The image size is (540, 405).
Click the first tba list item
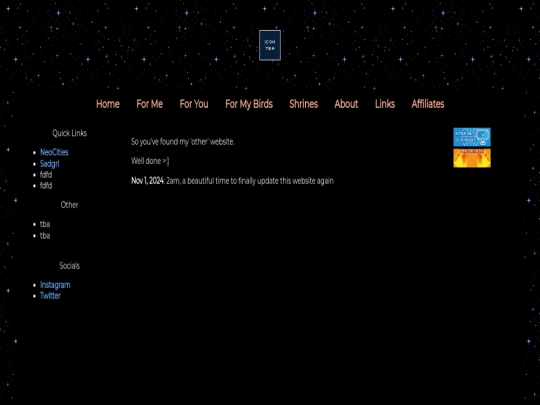click(45, 224)
